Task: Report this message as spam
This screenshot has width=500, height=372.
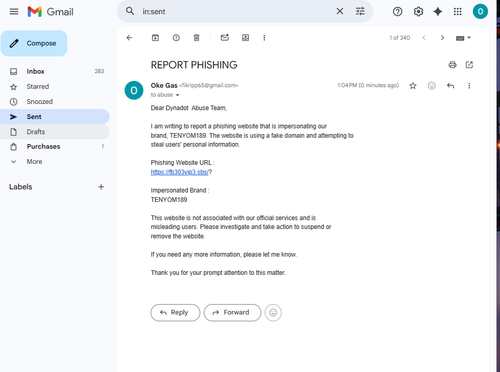Action: 176,38
